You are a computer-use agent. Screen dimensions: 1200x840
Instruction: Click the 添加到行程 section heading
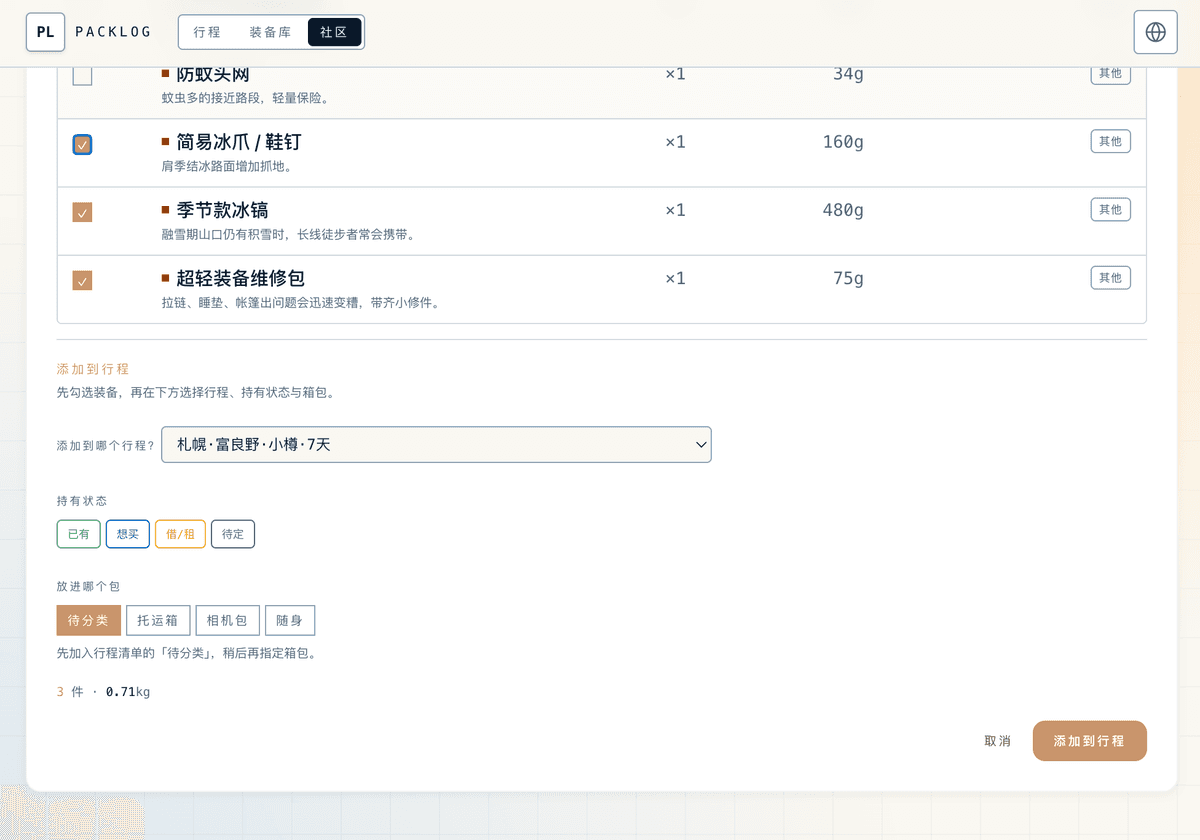tap(93, 369)
